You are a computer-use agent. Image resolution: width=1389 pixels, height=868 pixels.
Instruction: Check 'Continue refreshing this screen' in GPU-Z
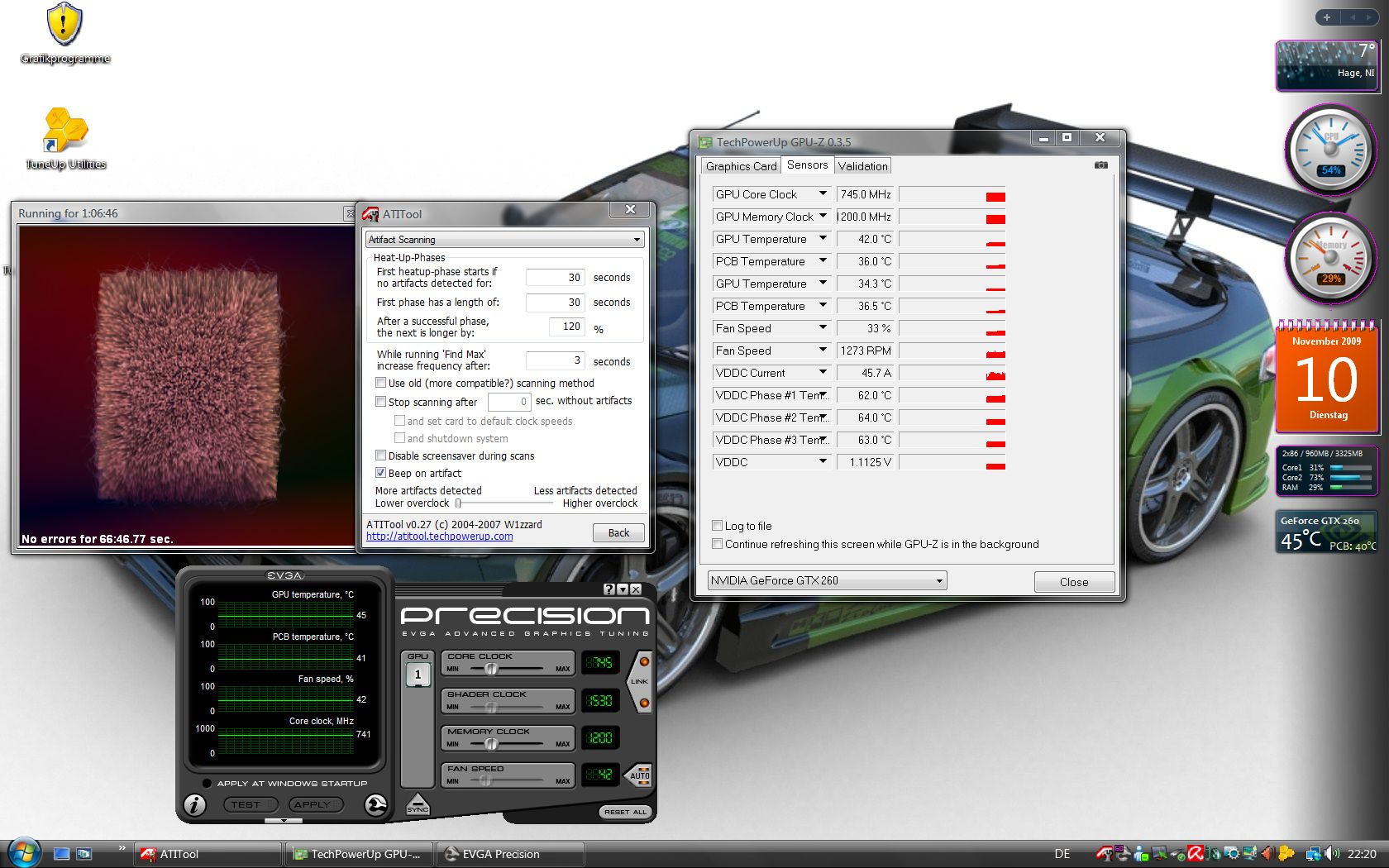(717, 544)
